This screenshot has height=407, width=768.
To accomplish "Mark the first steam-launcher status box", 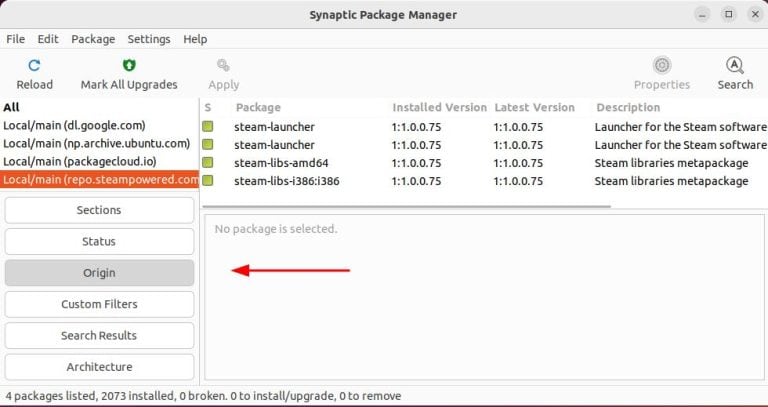I will [208, 127].
